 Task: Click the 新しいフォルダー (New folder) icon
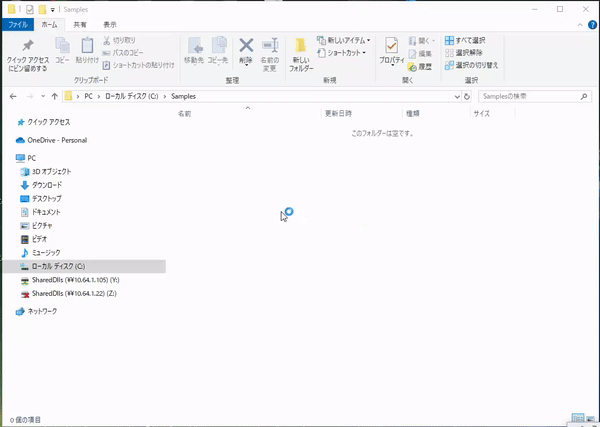(x=301, y=50)
